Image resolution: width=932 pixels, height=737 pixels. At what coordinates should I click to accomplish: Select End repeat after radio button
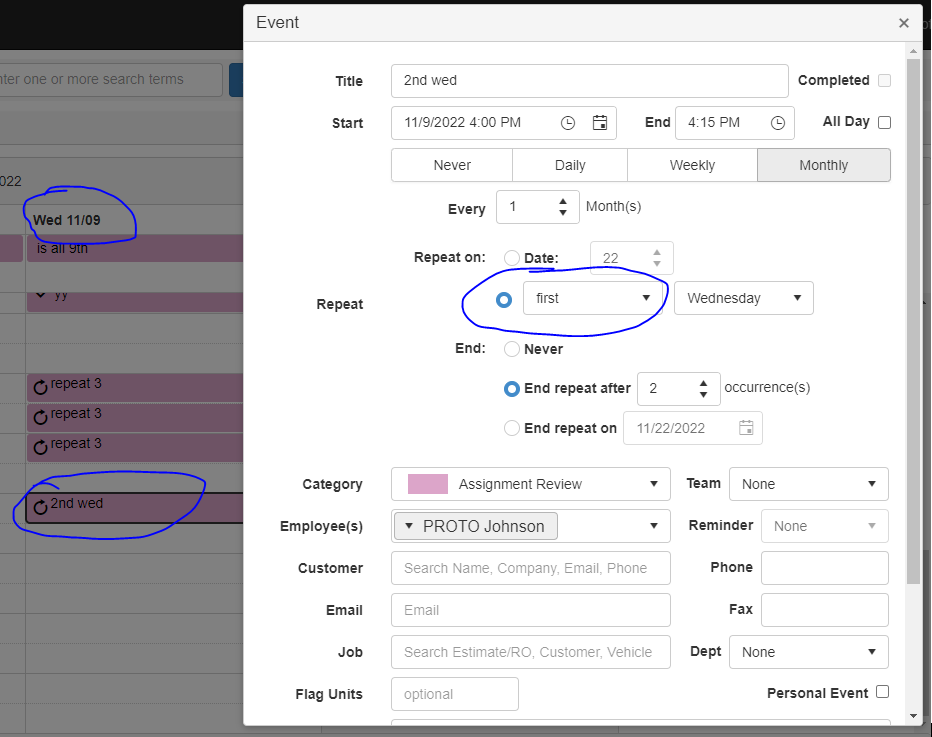[511, 389]
